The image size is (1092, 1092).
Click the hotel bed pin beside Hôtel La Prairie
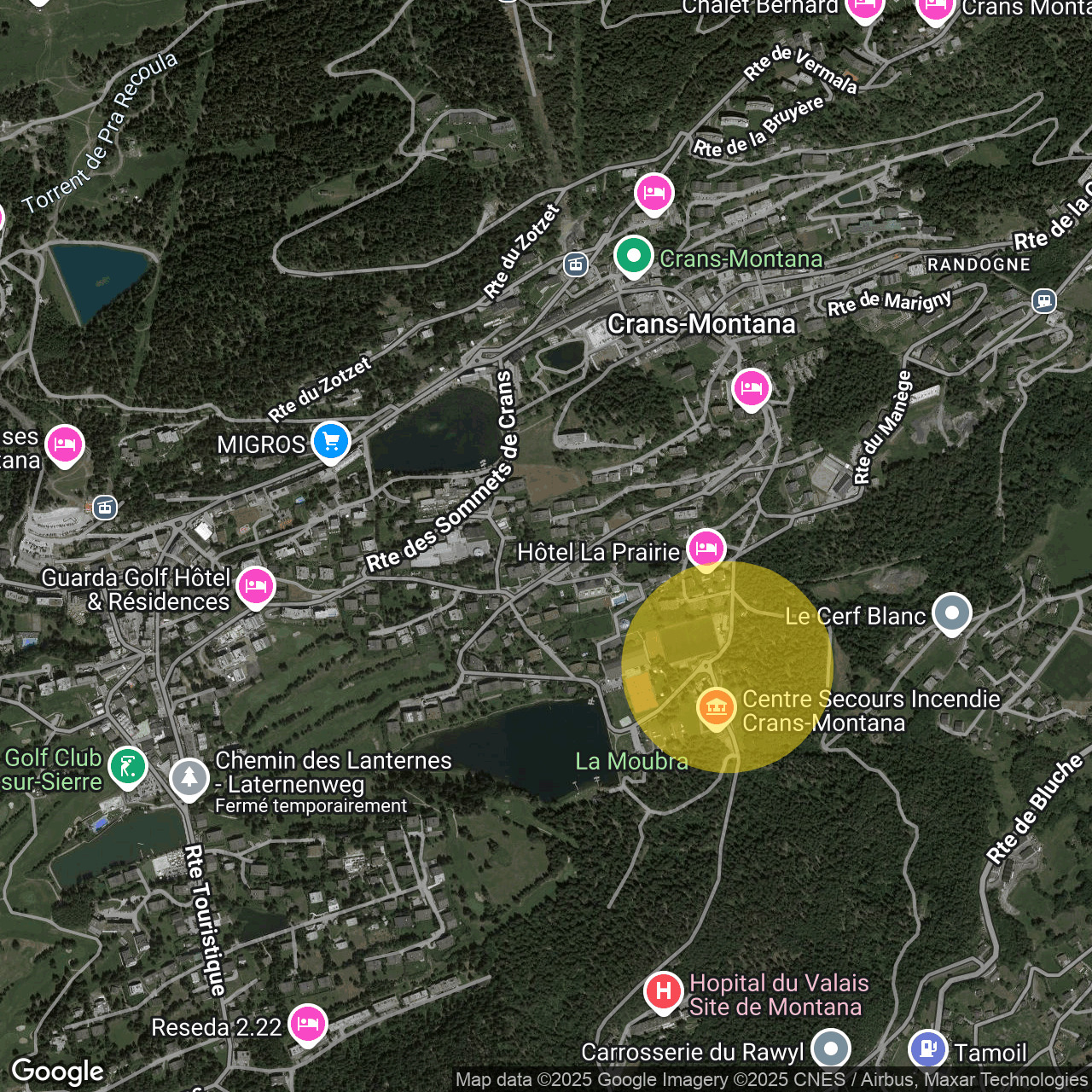[x=706, y=549]
